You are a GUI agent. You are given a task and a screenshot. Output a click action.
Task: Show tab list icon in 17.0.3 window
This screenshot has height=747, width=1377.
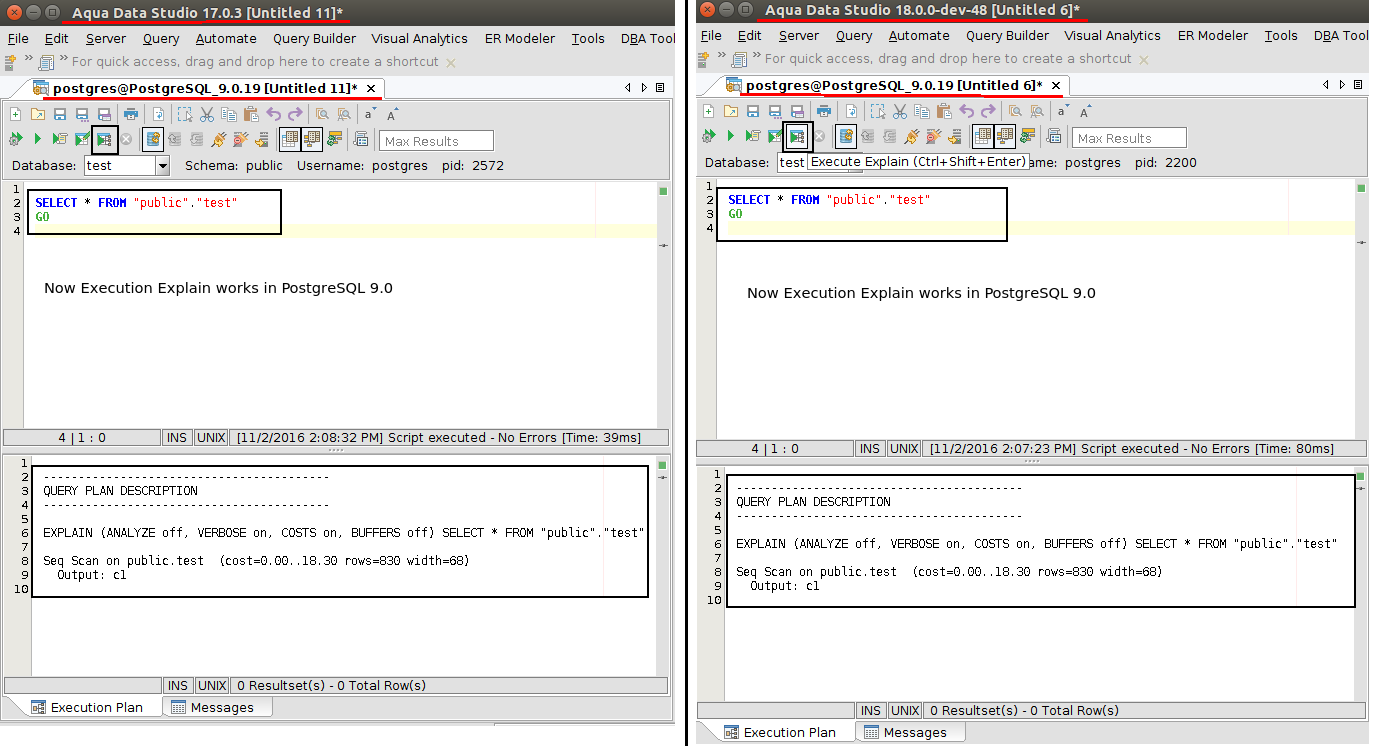pyautogui.click(x=660, y=88)
